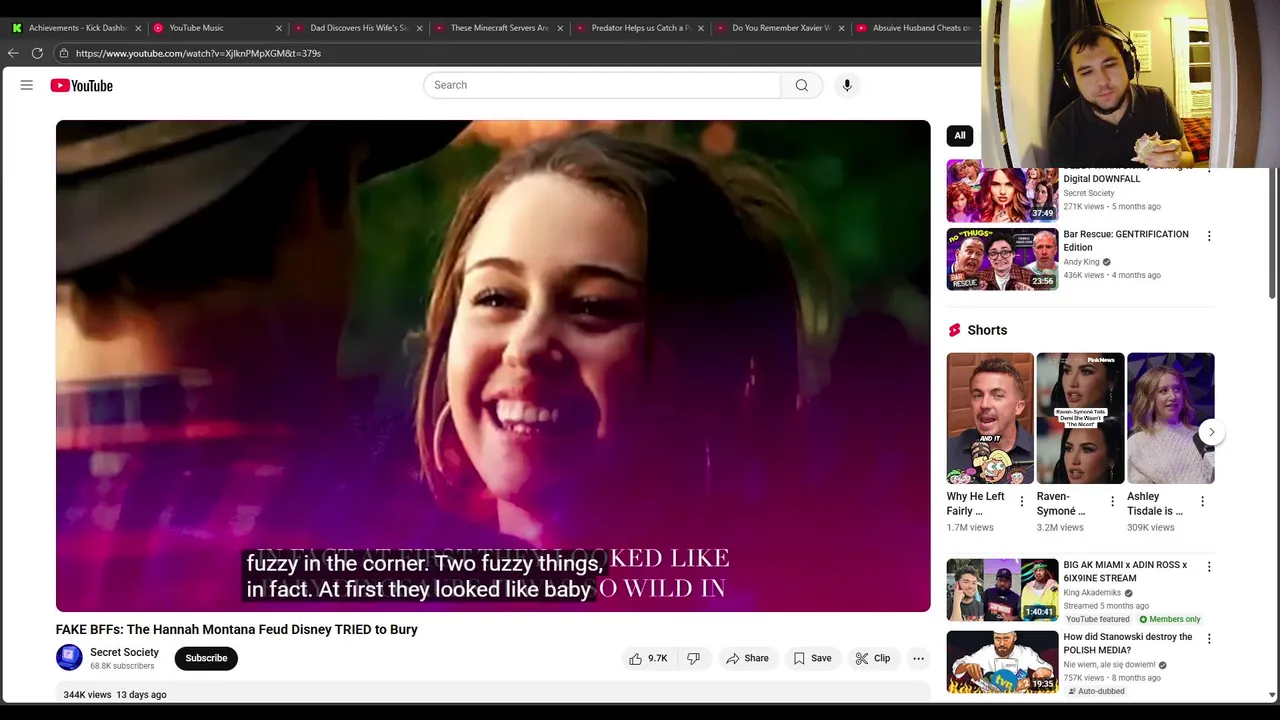View site information icon in address bar
Viewport: 1280px width, 720px height.
point(63,53)
